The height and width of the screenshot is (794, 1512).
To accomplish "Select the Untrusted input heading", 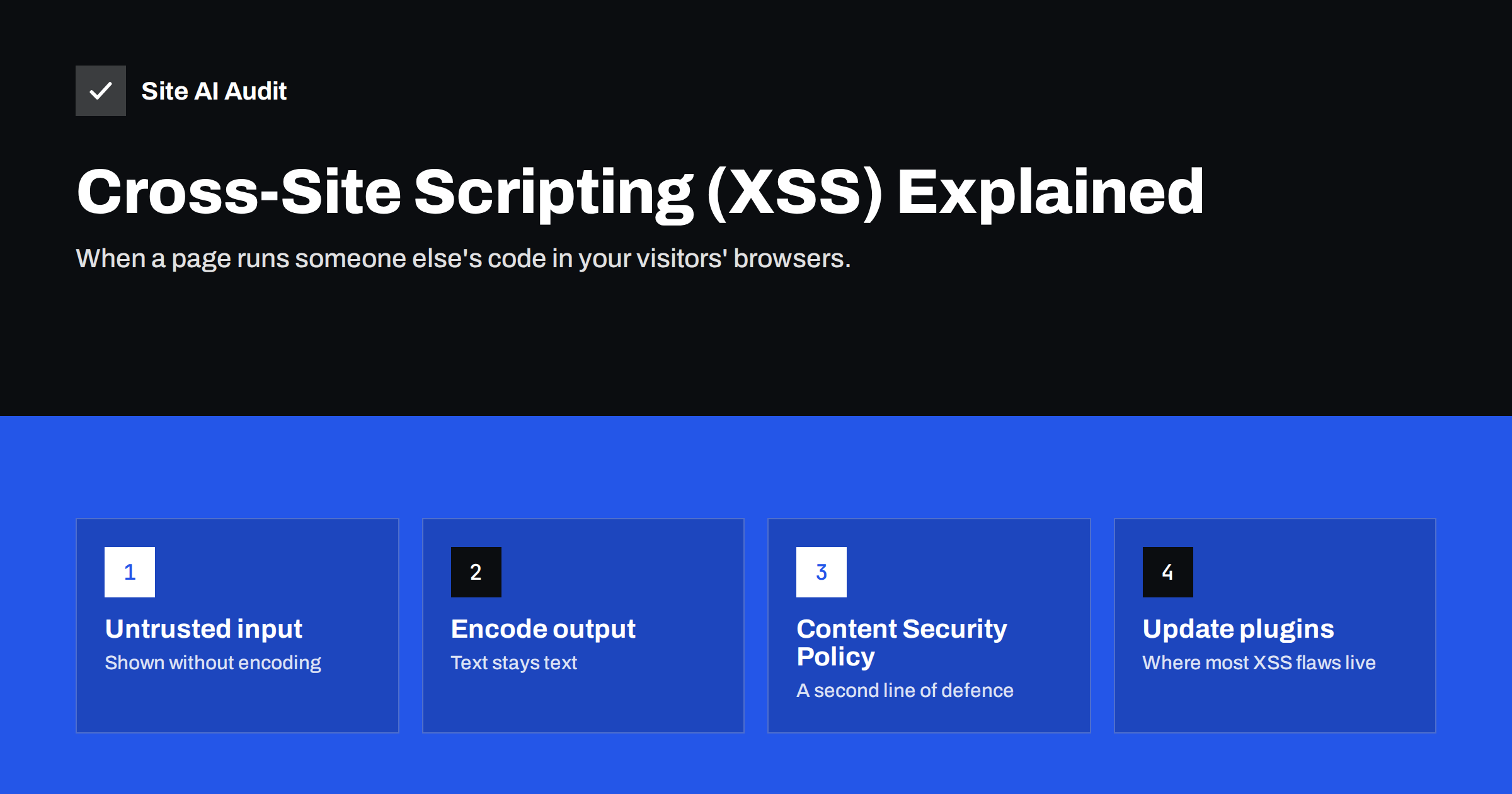I will tap(203, 629).
